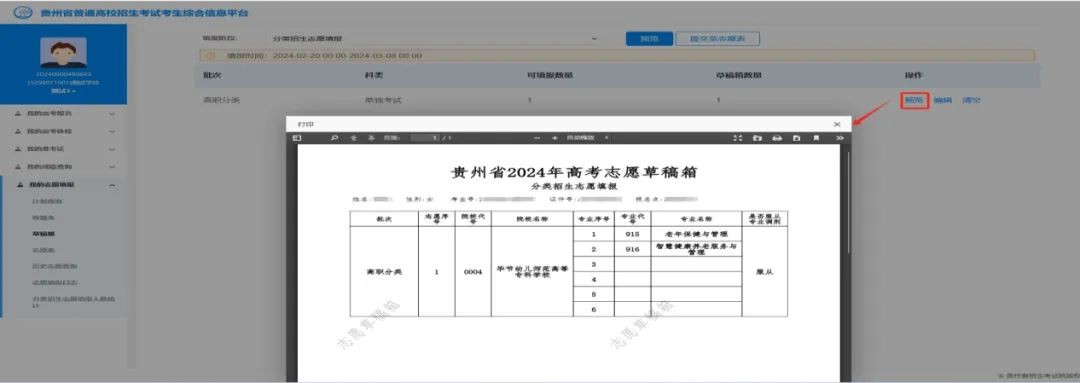Zoom out with the minus icon

tap(537, 138)
